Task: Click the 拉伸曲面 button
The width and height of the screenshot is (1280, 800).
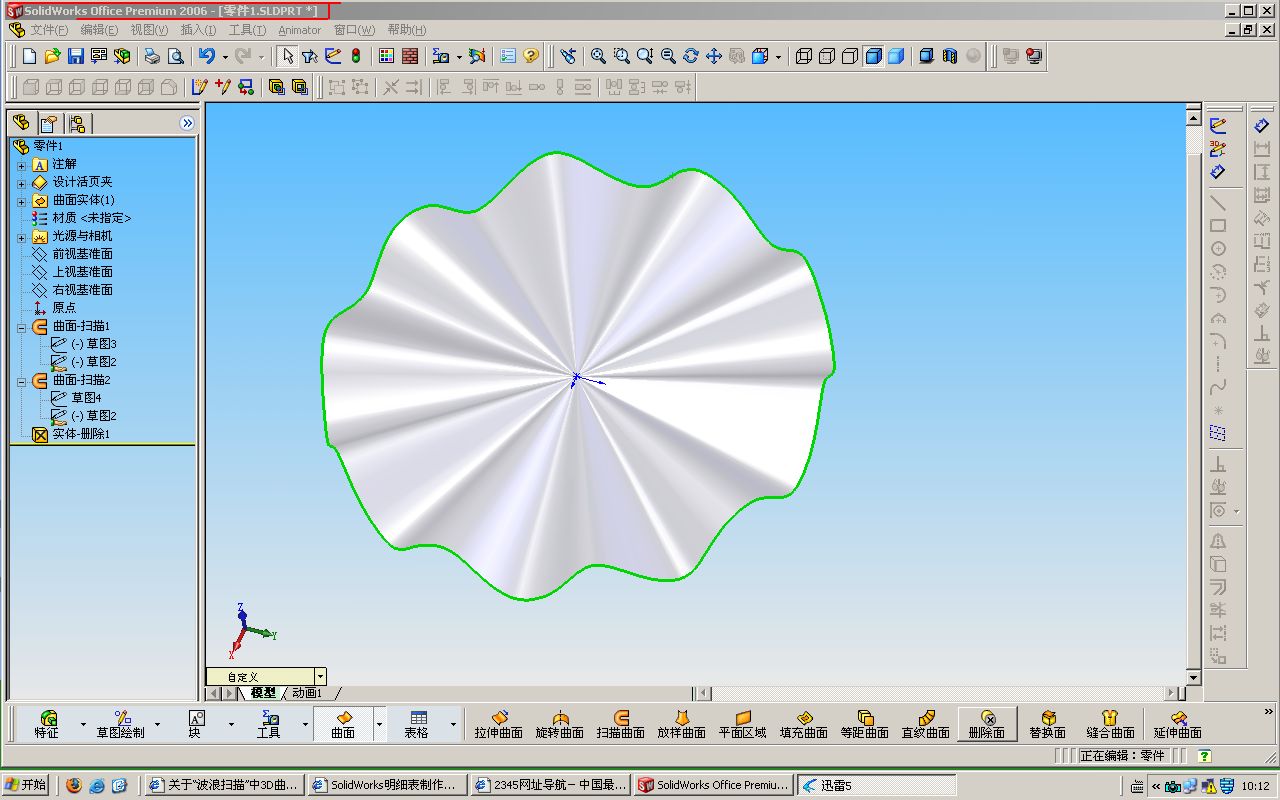Action: pos(499,724)
